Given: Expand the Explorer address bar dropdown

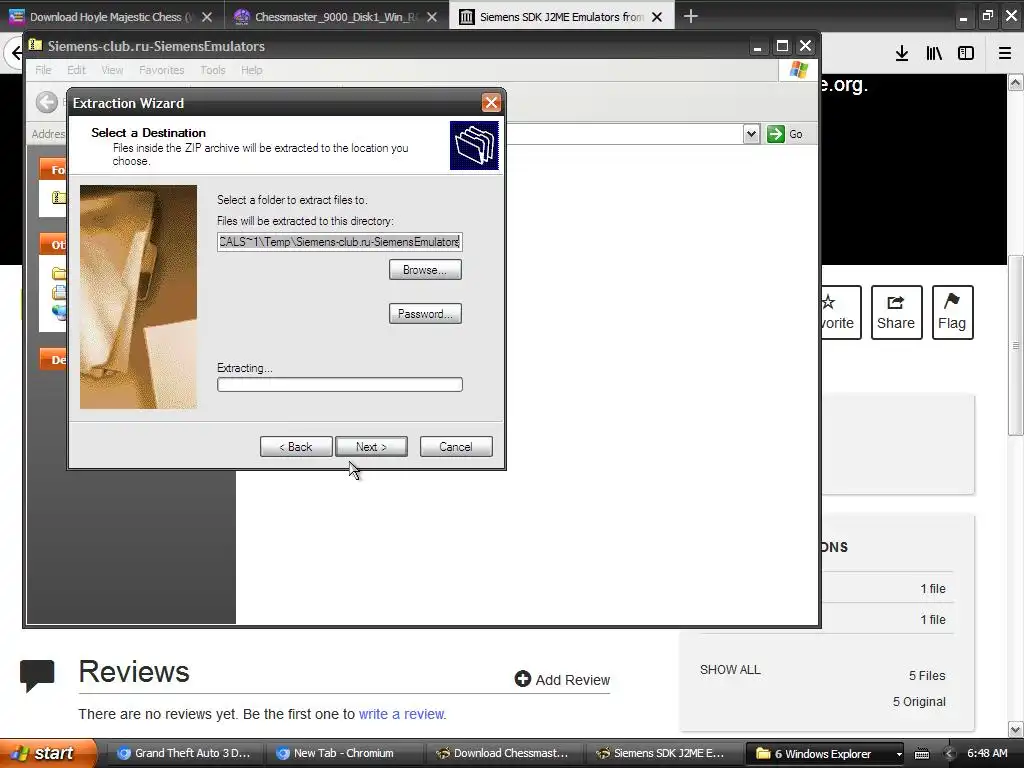Looking at the screenshot, I should [x=751, y=134].
